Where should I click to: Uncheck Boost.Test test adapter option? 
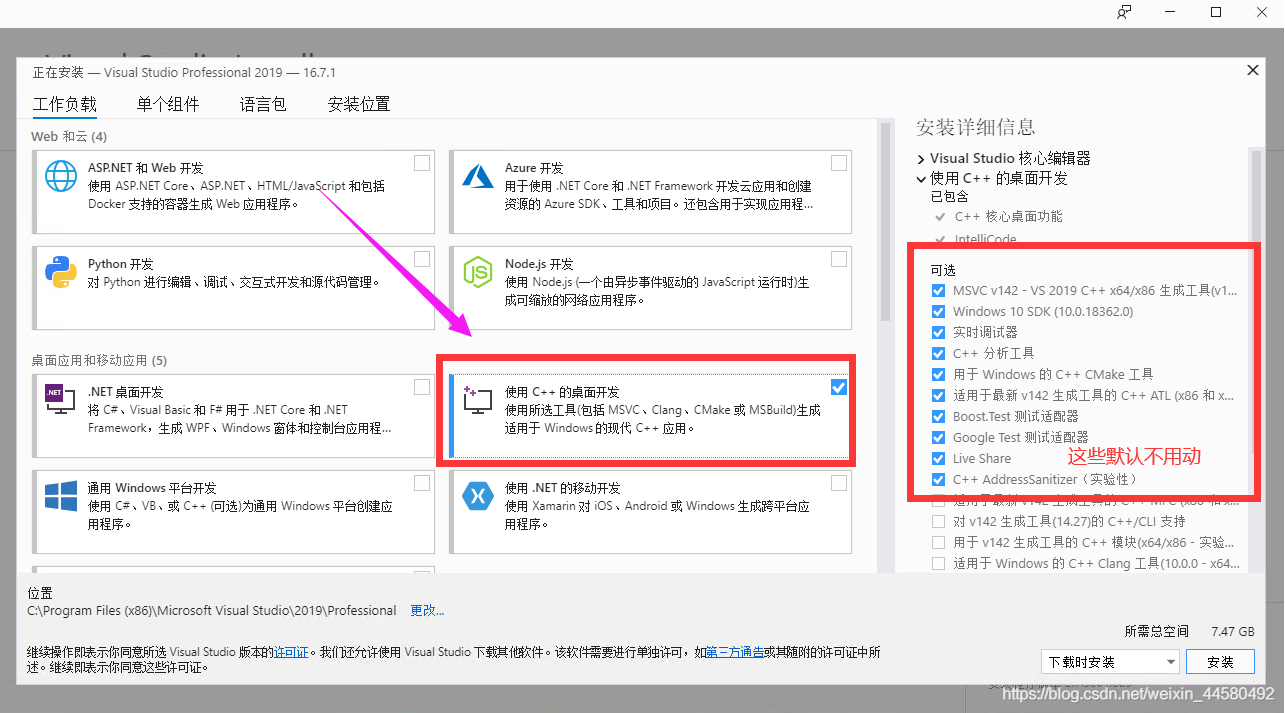[938, 416]
